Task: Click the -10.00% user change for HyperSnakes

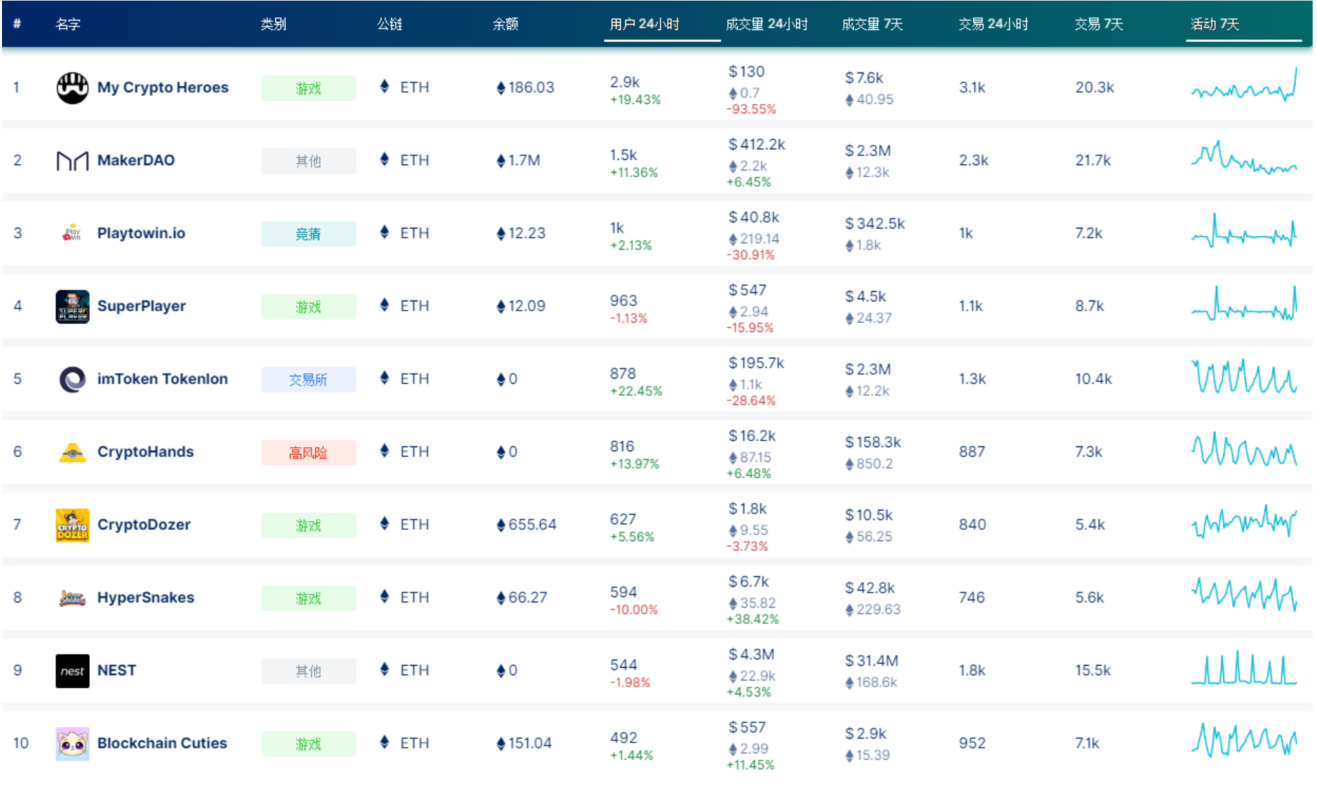Action: [x=634, y=610]
